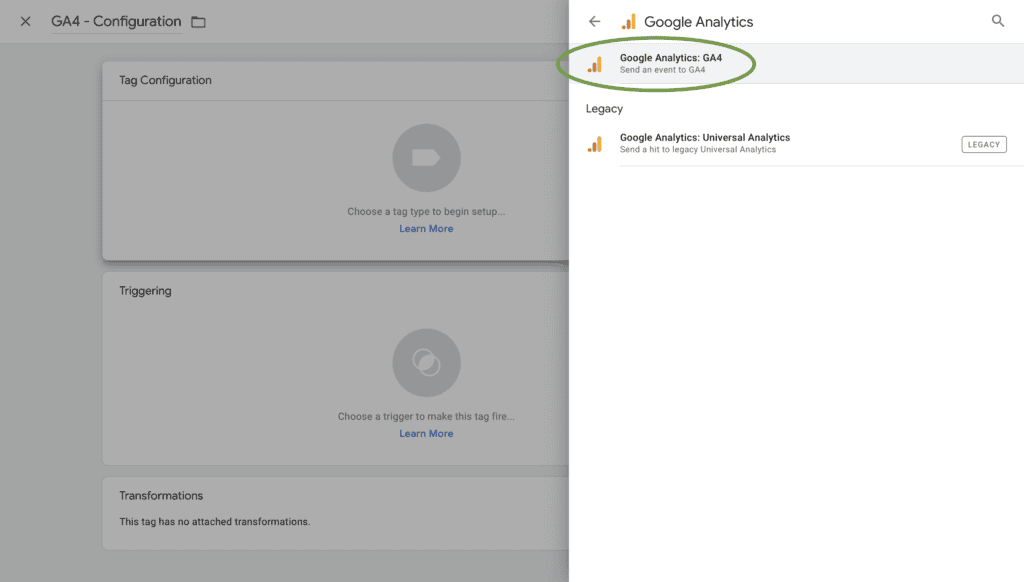Screen dimensions: 1024x582
Task: Close the tag editor with the X icon
Action: coord(26,22)
